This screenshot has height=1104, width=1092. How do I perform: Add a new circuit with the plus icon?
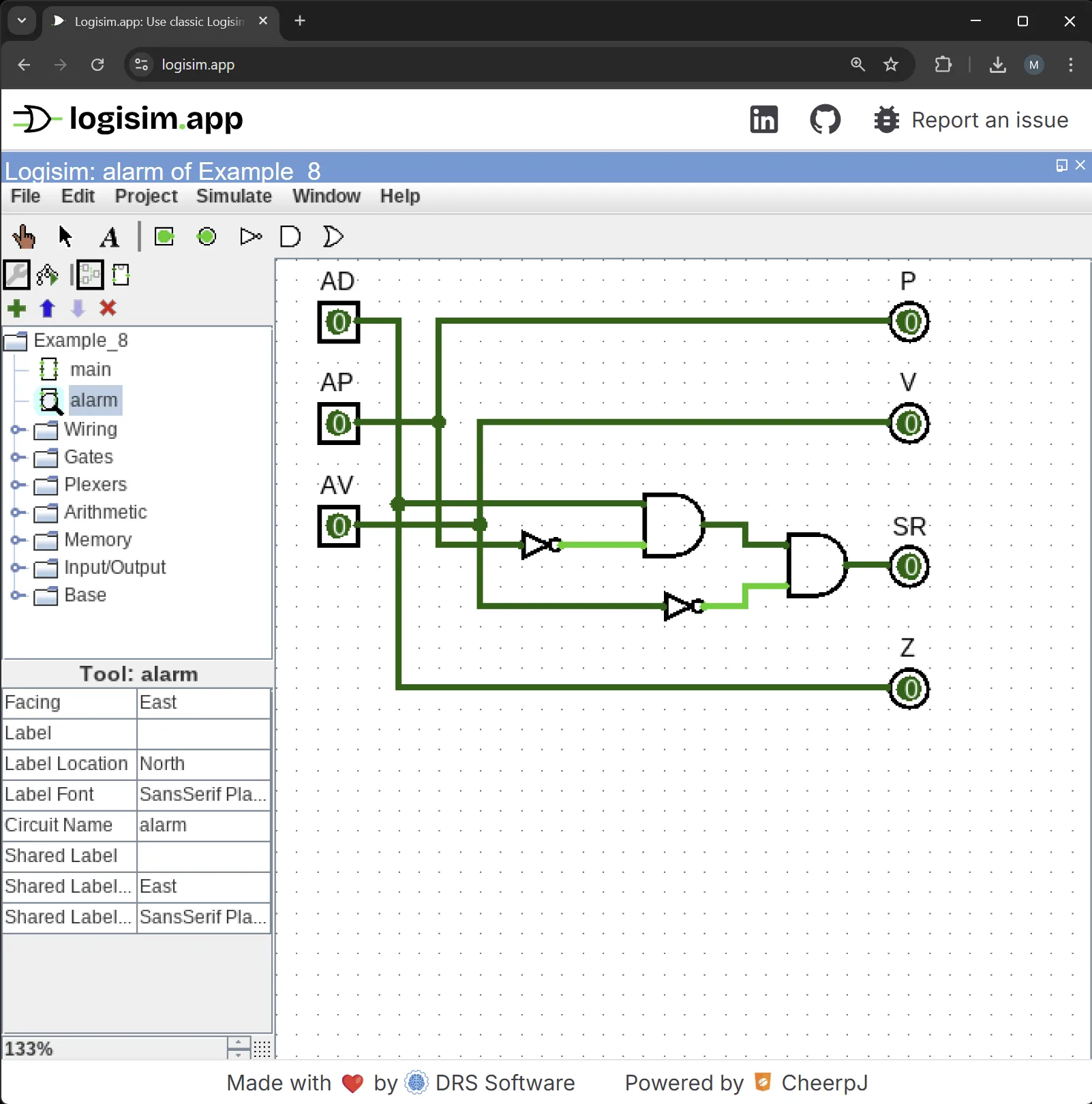pyautogui.click(x=16, y=309)
